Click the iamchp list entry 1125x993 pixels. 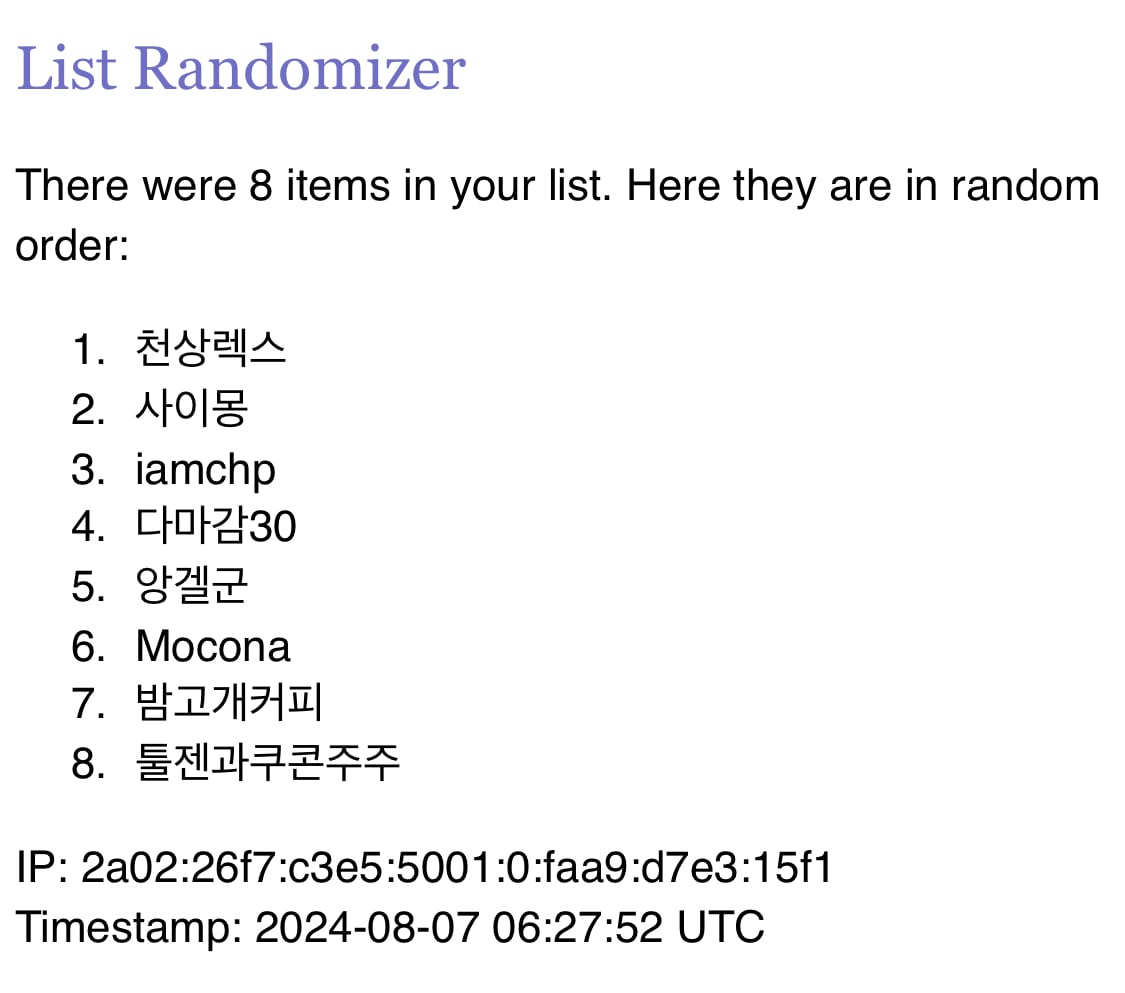[x=205, y=471]
